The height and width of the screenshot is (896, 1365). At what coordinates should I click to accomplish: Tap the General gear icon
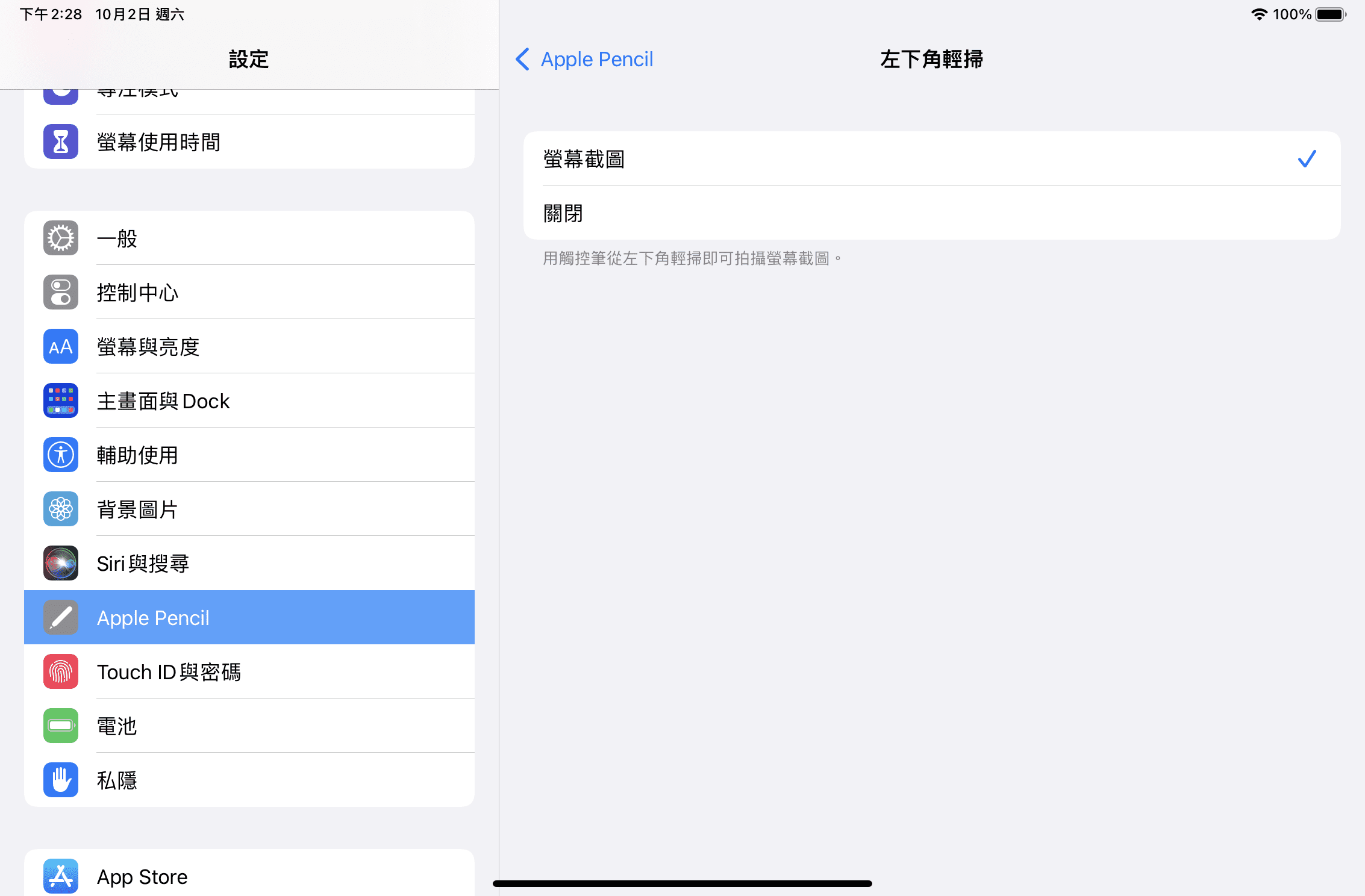point(61,238)
